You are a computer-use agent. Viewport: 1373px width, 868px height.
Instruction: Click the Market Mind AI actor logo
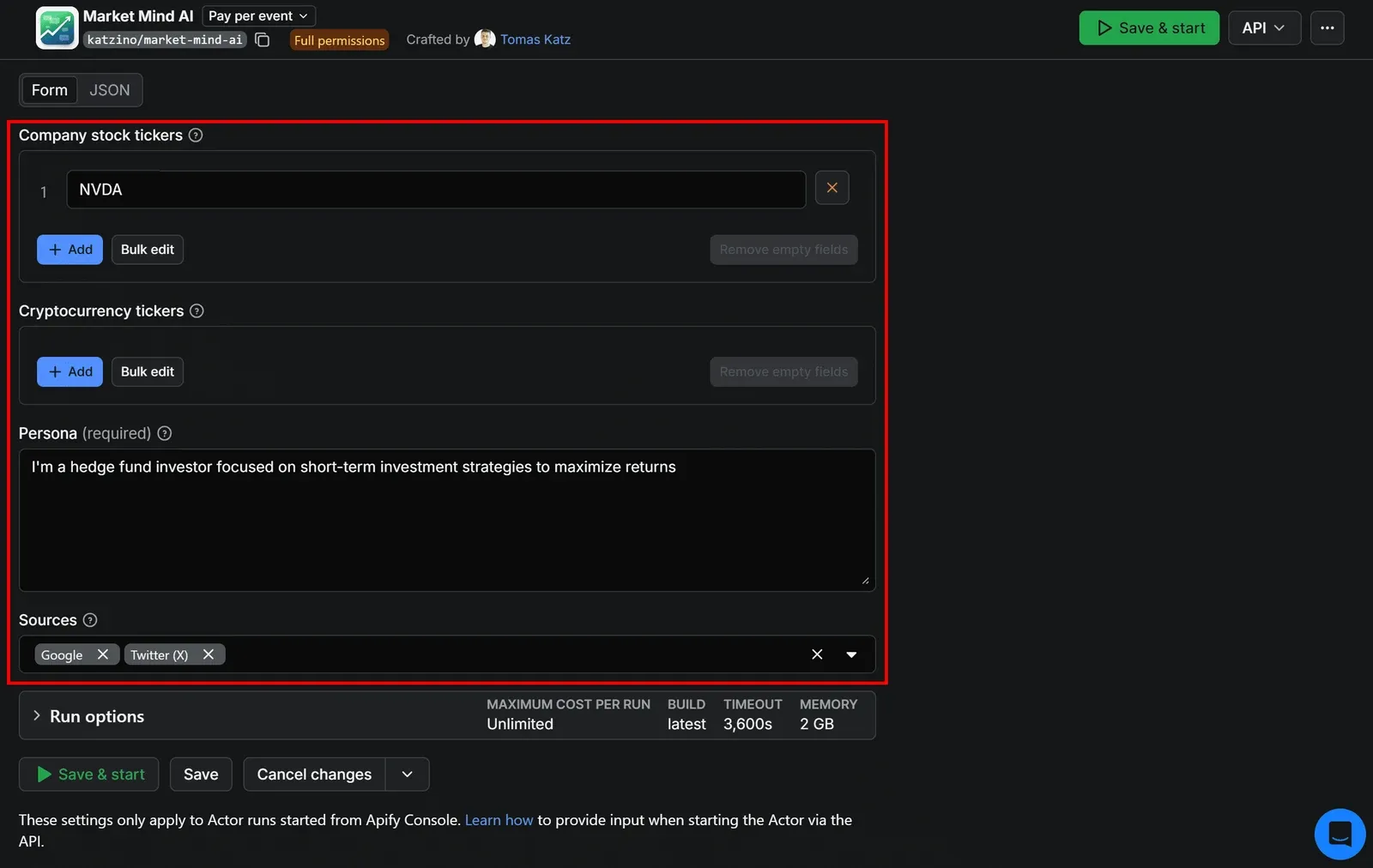point(57,28)
